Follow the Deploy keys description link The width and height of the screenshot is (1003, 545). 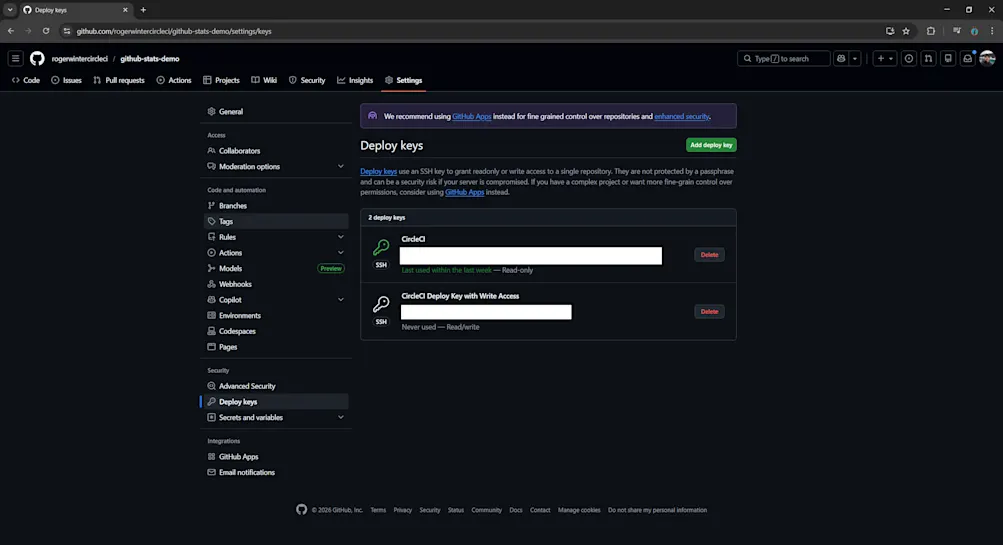(x=378, y=171)
